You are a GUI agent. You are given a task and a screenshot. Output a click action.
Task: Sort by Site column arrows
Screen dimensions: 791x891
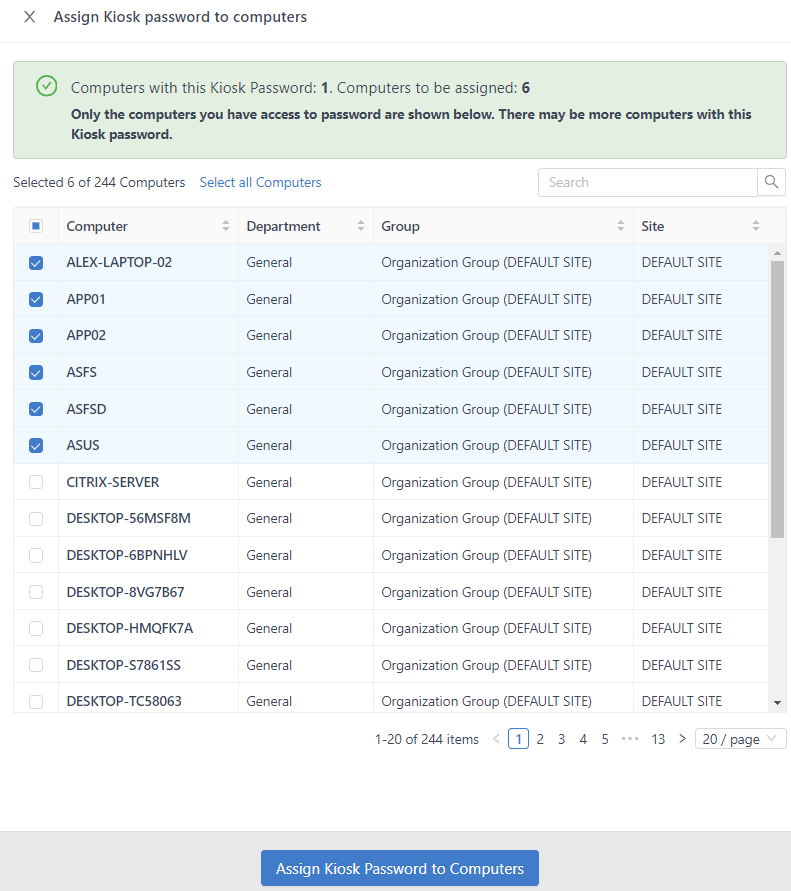pos(756,226)
